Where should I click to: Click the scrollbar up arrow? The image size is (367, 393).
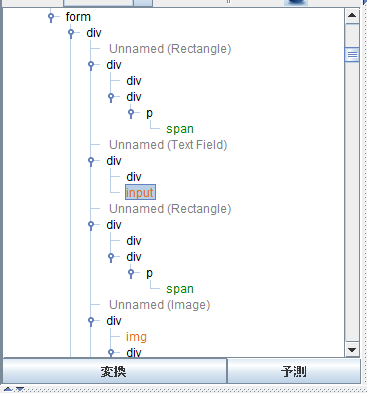(x=352, y=15)
